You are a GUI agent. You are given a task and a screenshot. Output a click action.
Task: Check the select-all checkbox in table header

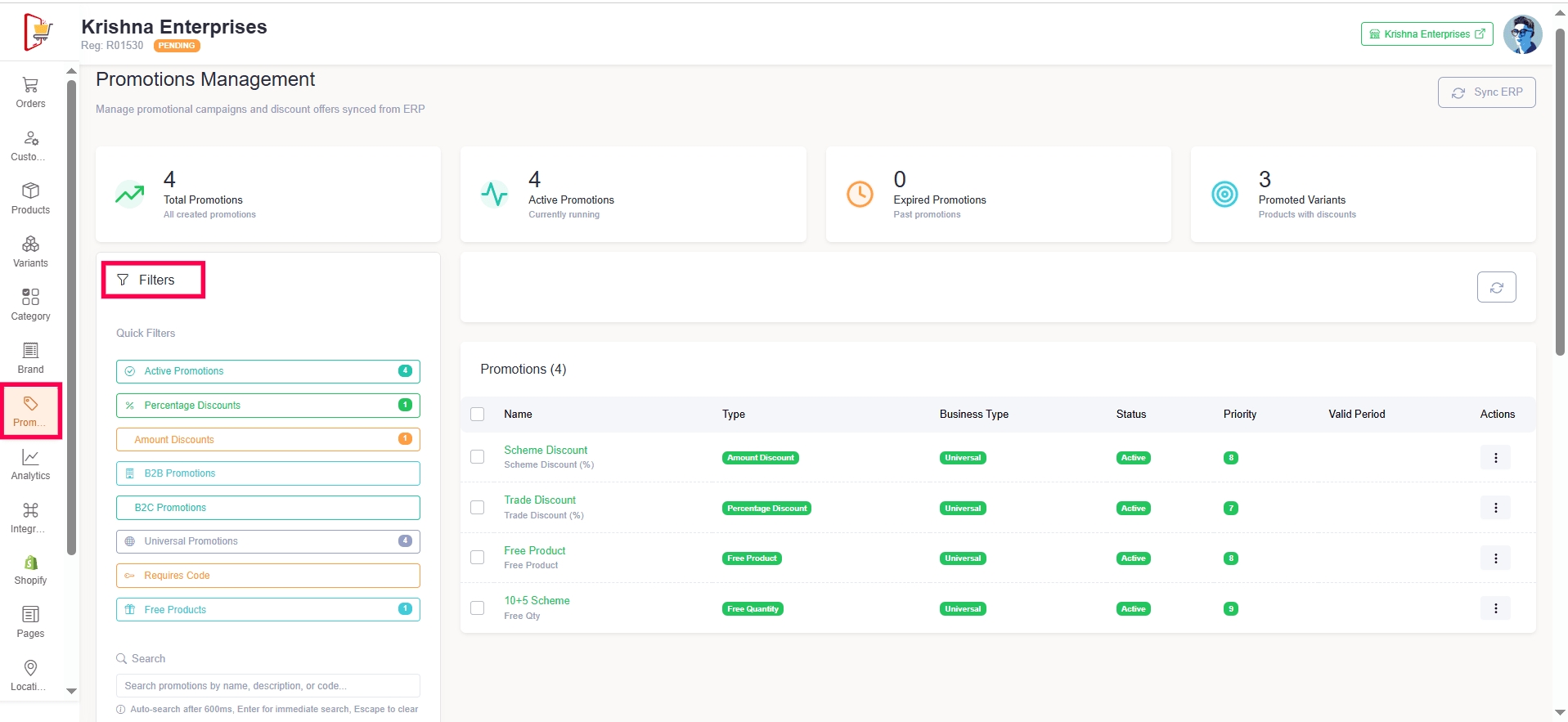(478, 415)
